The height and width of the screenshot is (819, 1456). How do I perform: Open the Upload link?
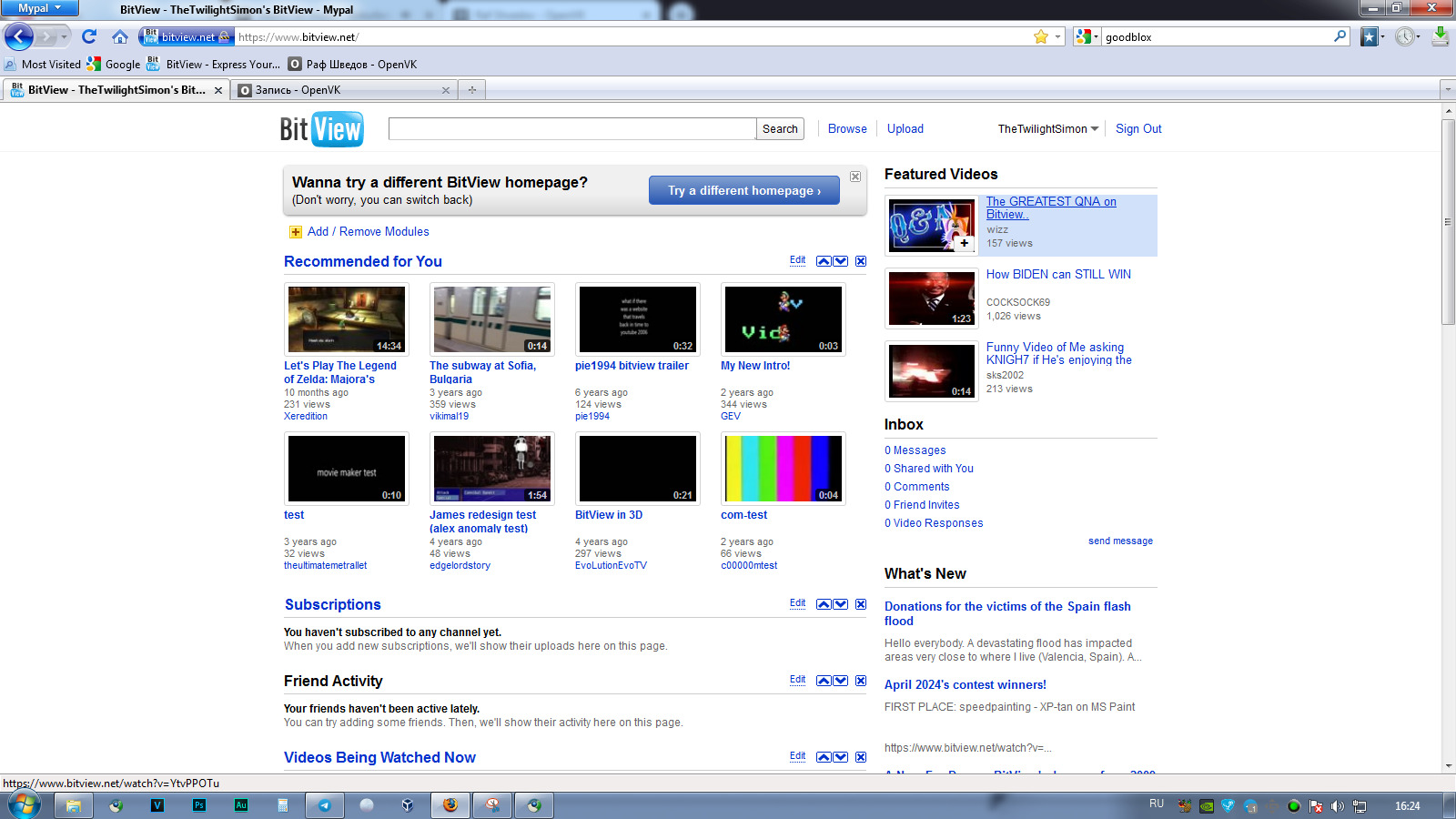(x=905, y=129)
